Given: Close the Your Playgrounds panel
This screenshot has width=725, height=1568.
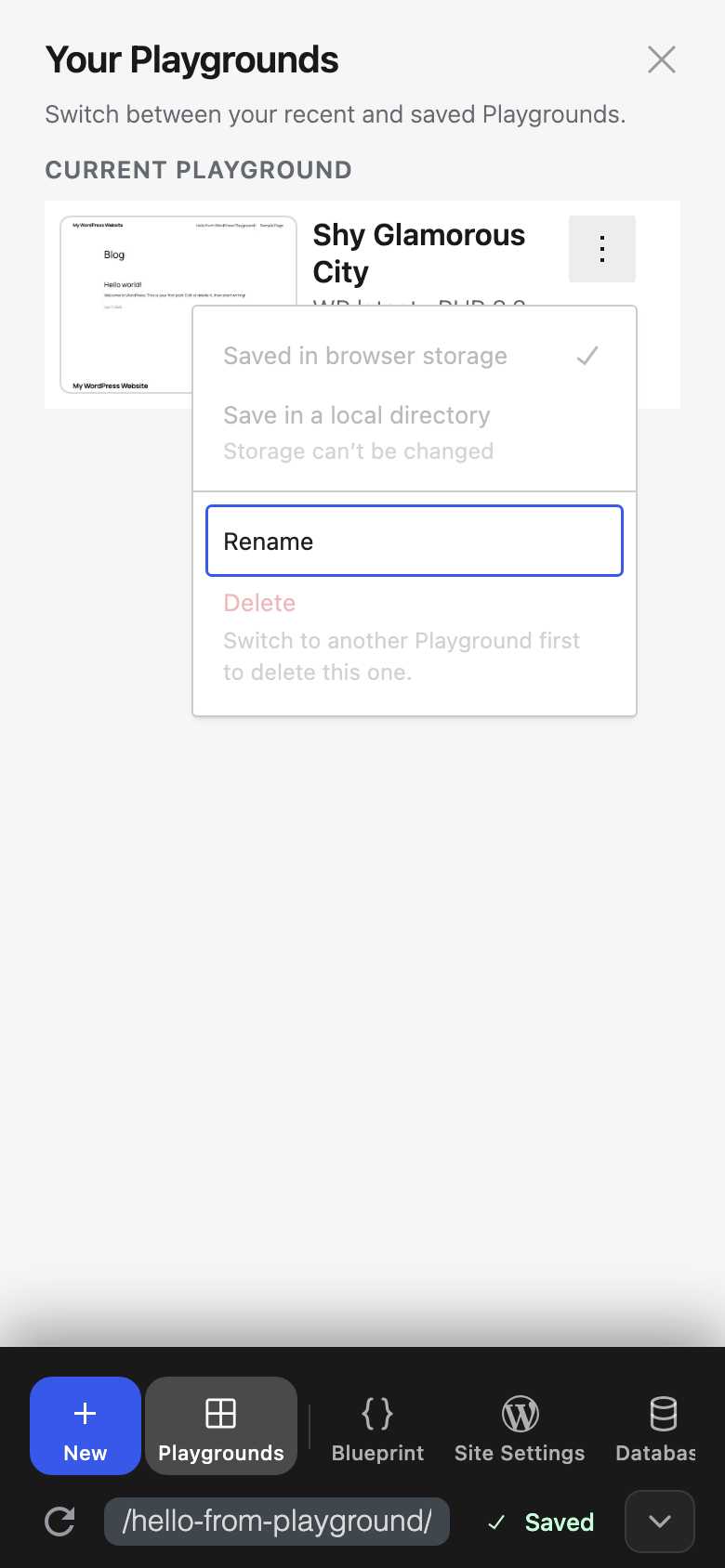Looking at the screenshot, I should tap(662, 59).
